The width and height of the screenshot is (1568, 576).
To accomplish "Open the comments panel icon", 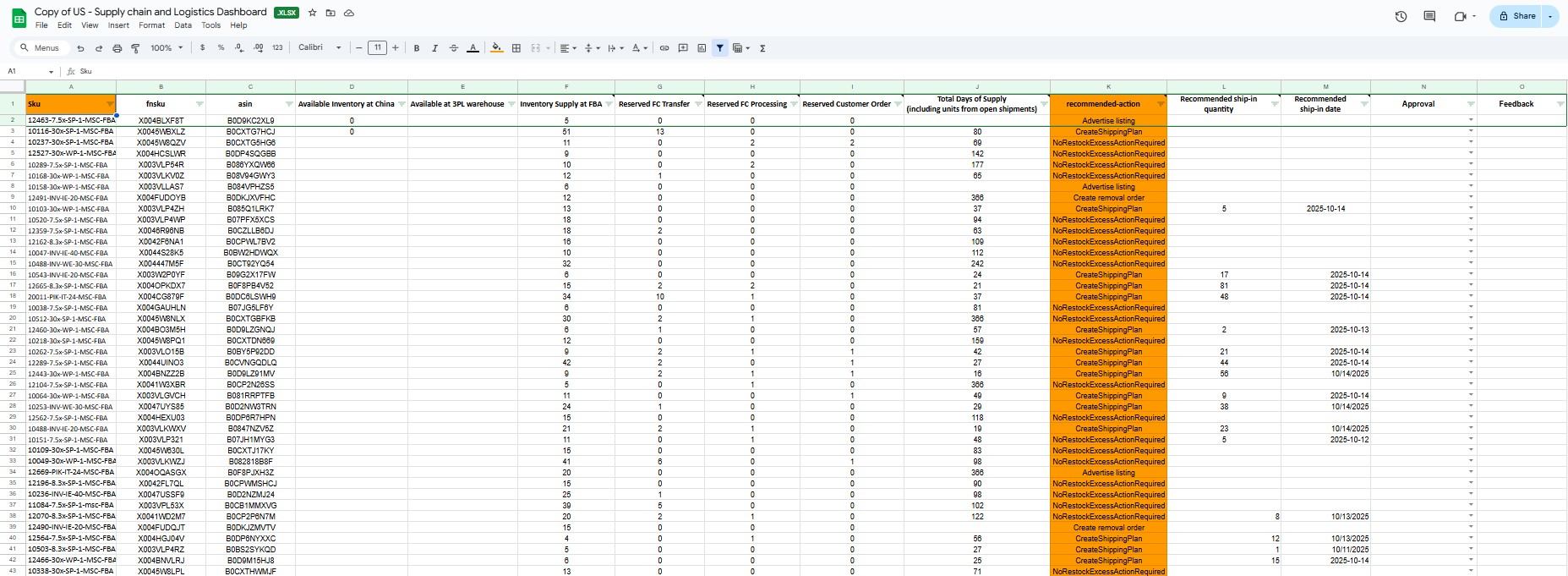I will 1429,16.
